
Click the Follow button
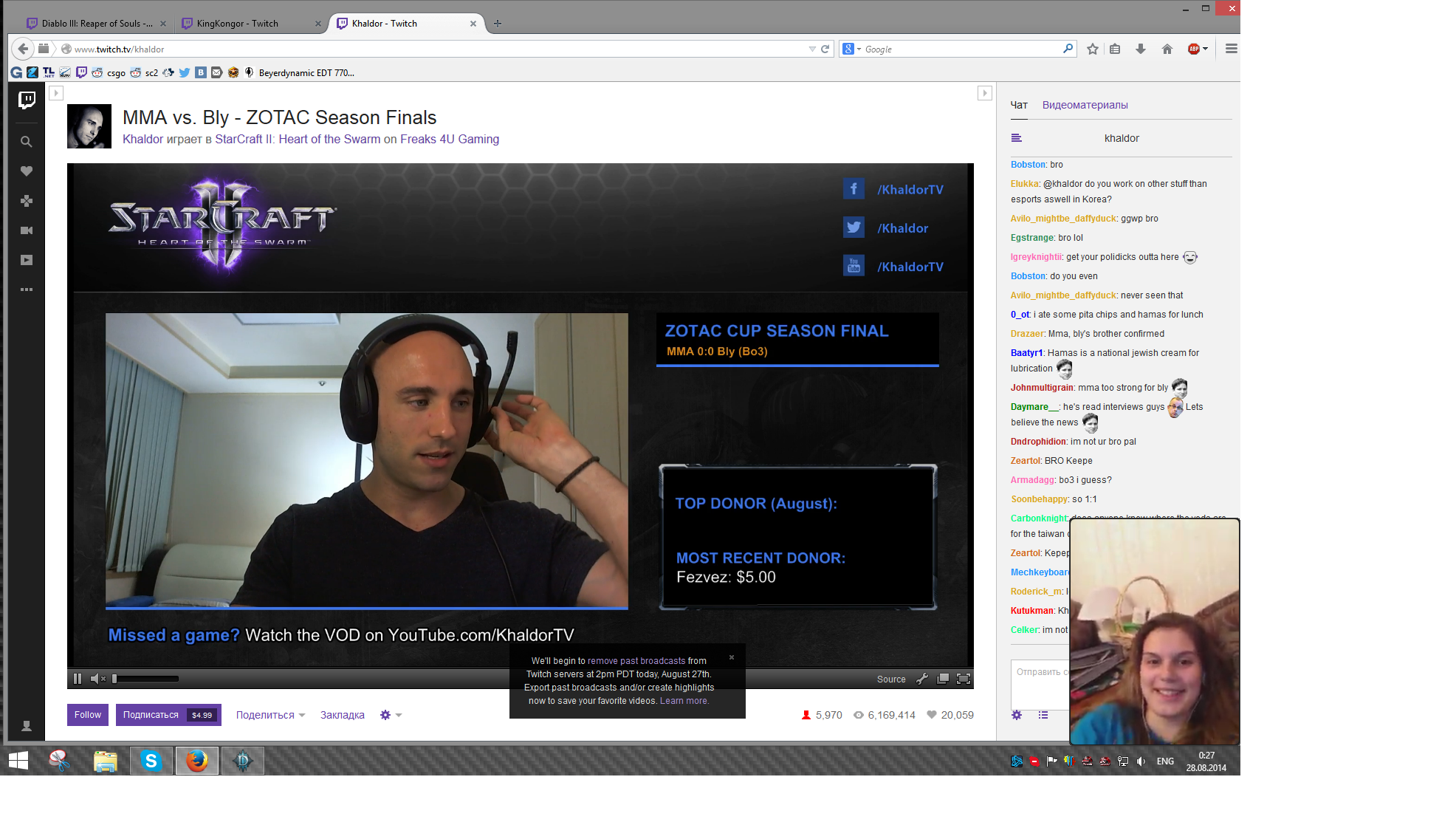88,715
